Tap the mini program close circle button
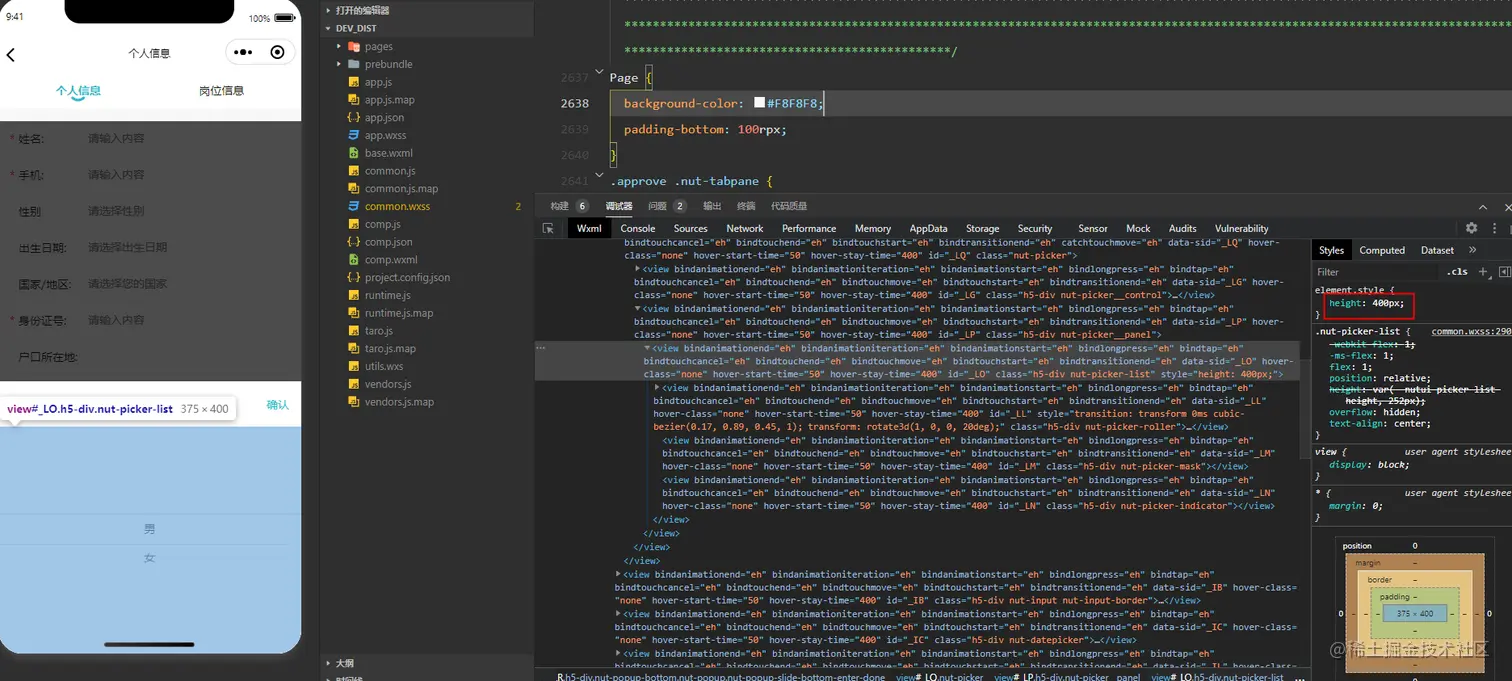This screenshot has width=1512, height=681. (x=278, y=53)
